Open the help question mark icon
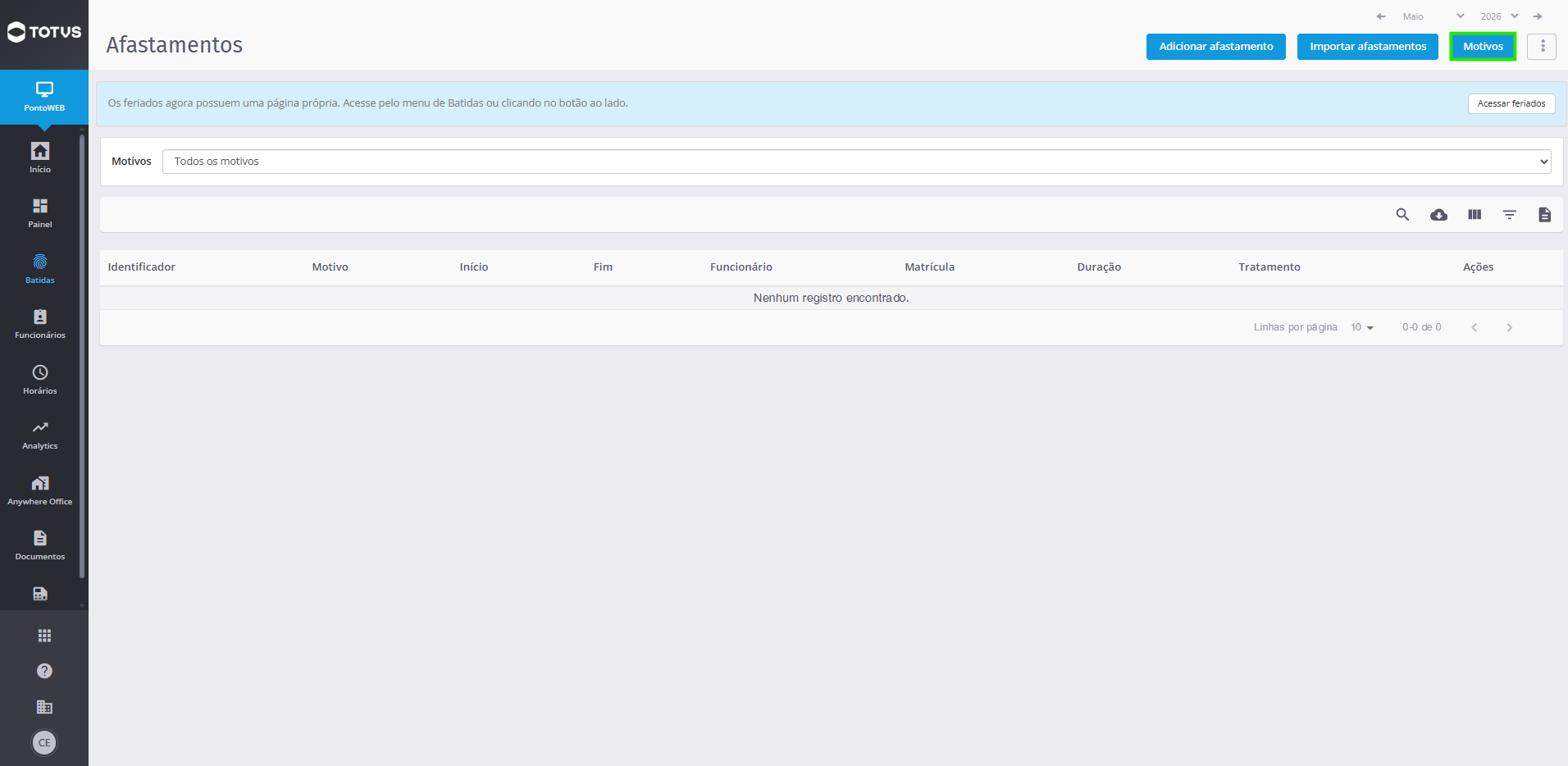Screen dimensions: 1568x766 click(44, 671)
